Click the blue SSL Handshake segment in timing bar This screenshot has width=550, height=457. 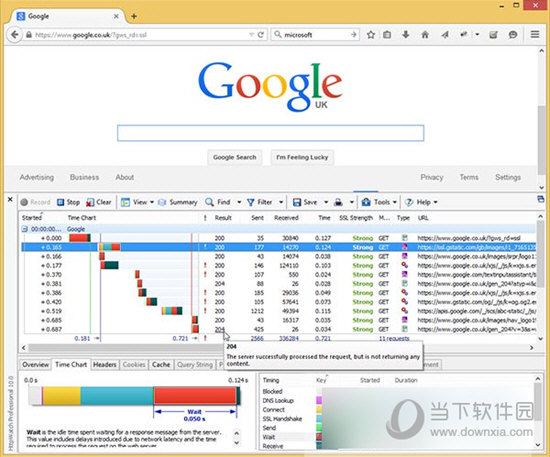pyautogui.click(x=117, y=396)
